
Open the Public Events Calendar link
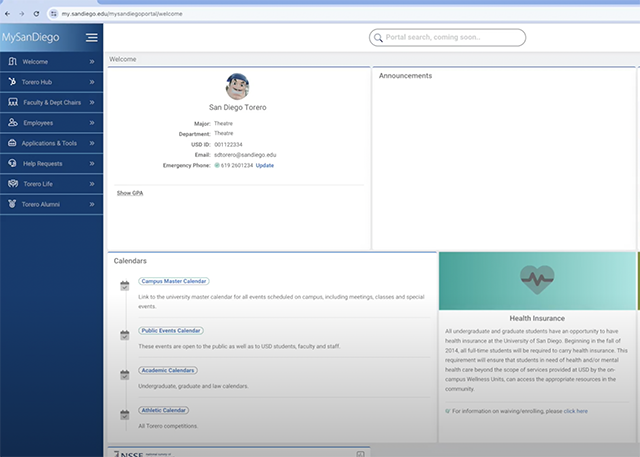(x=171, y=331)
